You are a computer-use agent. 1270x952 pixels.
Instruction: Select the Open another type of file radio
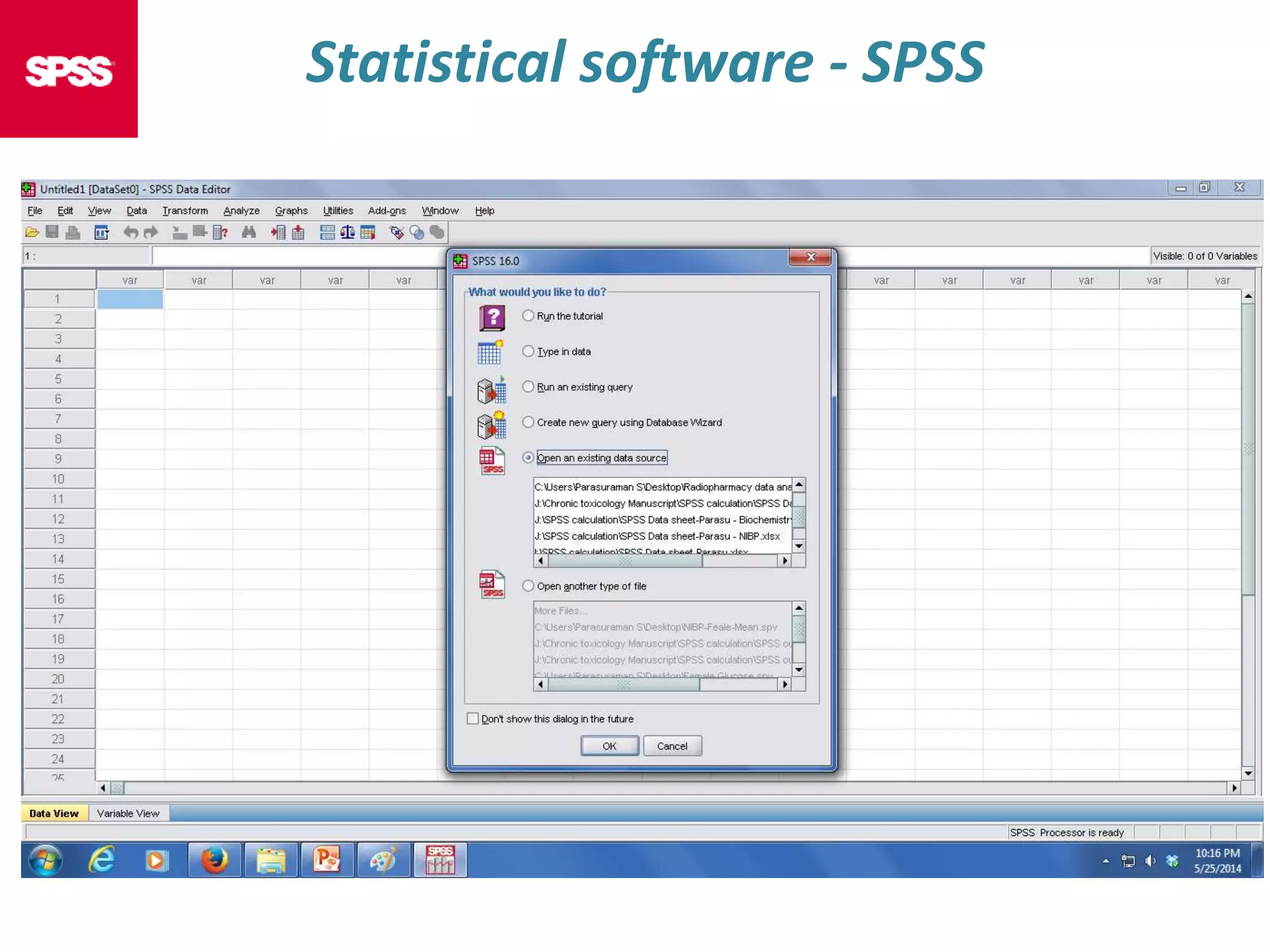point(528,586)
